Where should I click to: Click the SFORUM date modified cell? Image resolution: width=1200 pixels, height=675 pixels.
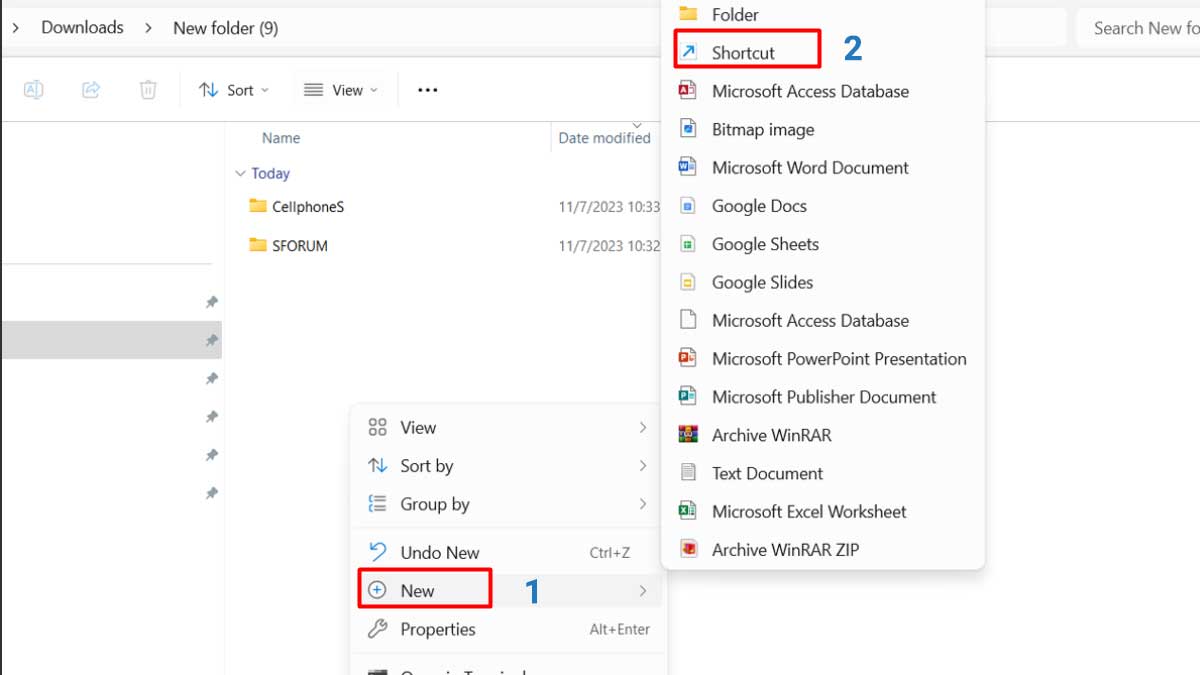(609, 245)
